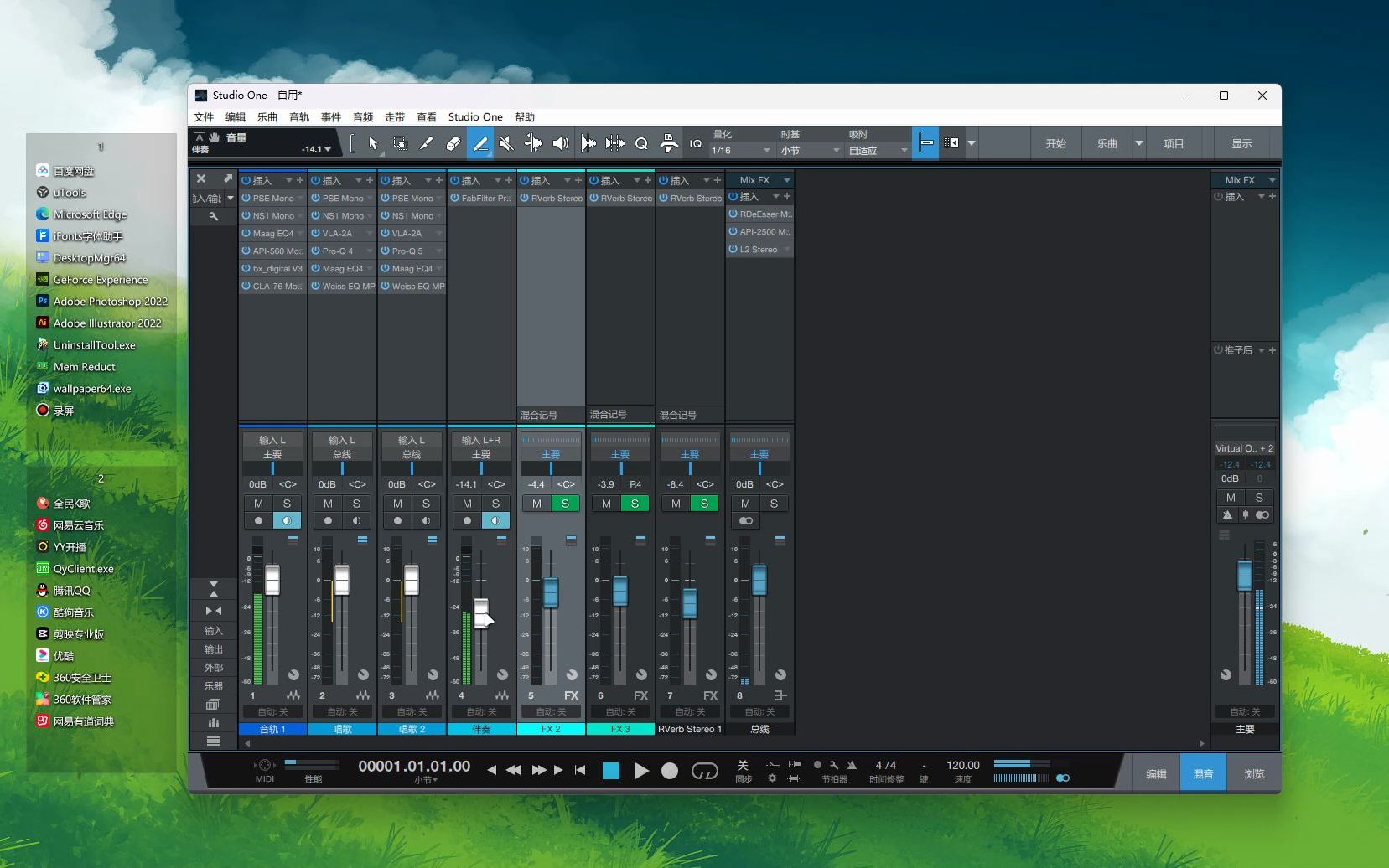The image size is (1389, 868).
Task: Toggle Solo on FX 3 channel
Action: pos(635,504)
